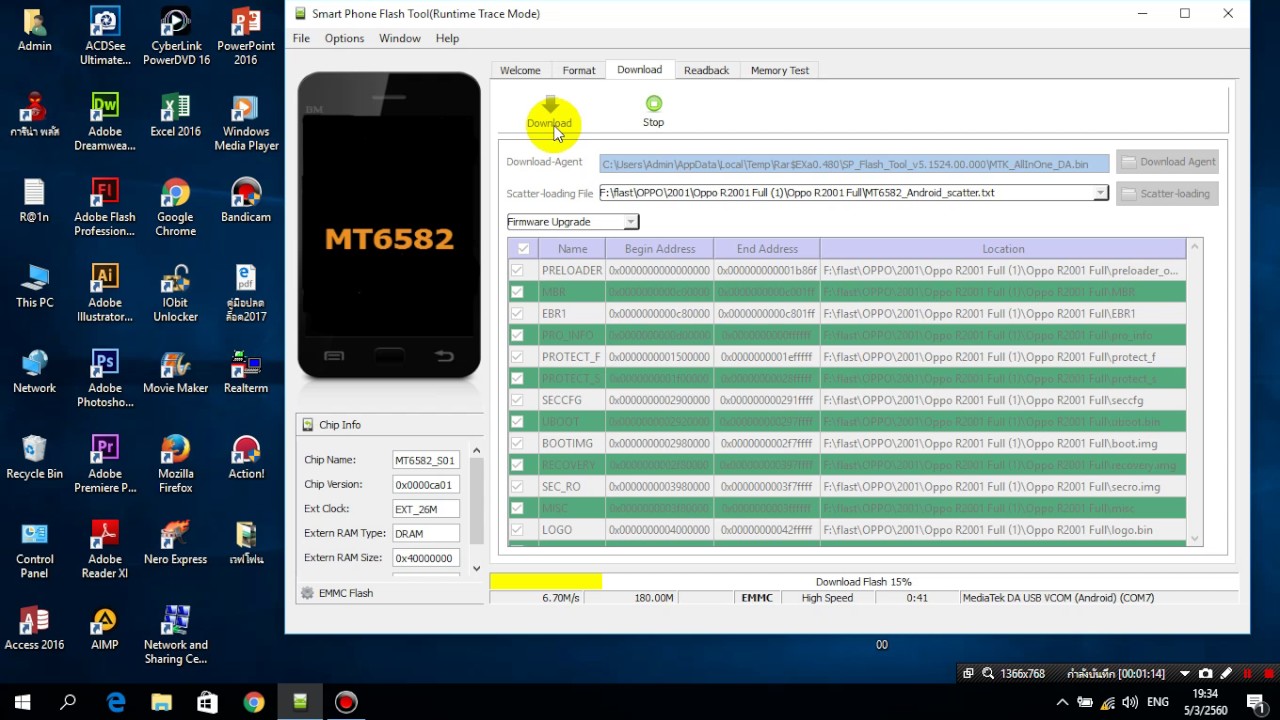Open Nero Express desktop icon
Viewport: 1280px width, 720px height.
[x=176, y=542]
